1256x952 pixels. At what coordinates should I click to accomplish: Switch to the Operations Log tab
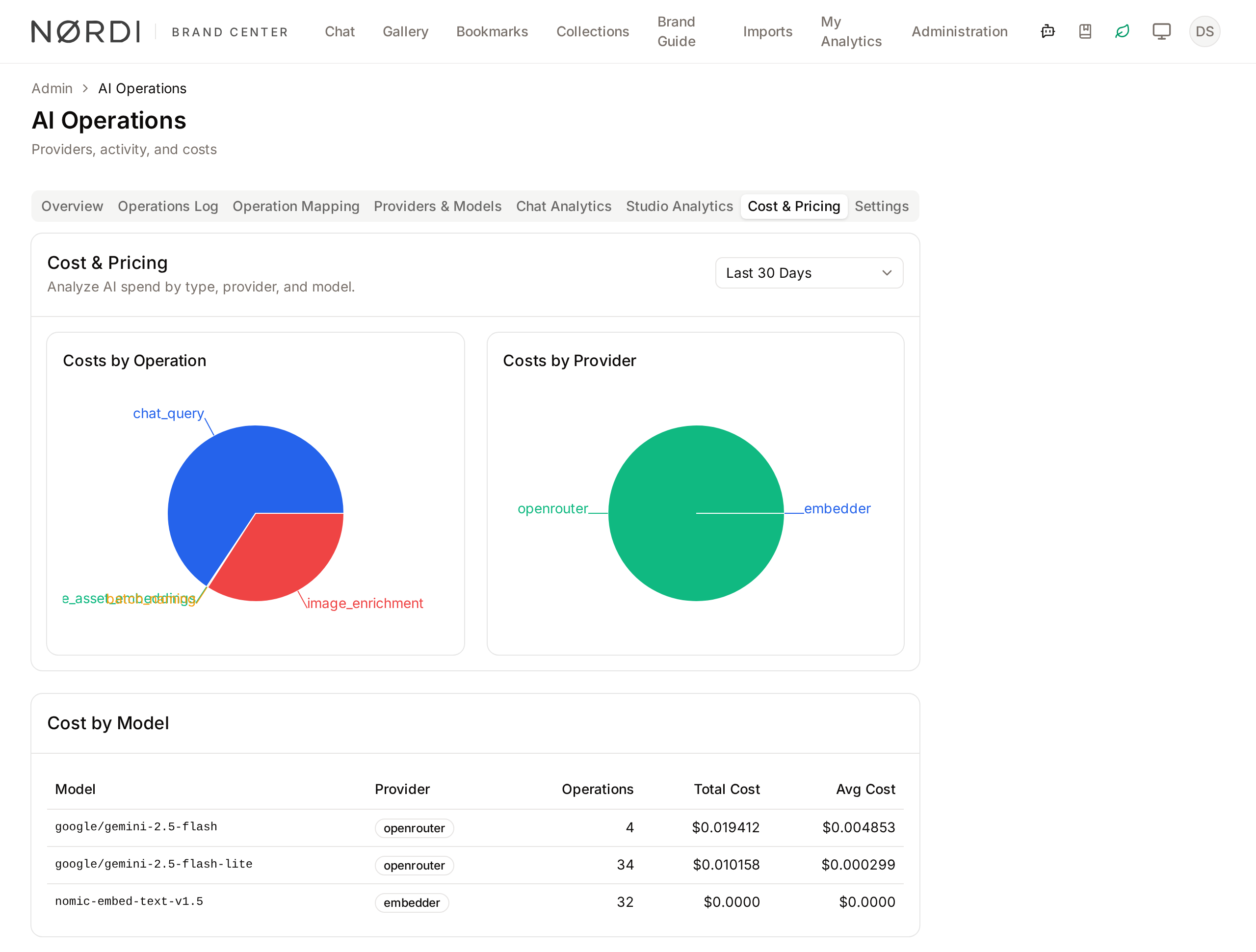click(x=168, y=206)
